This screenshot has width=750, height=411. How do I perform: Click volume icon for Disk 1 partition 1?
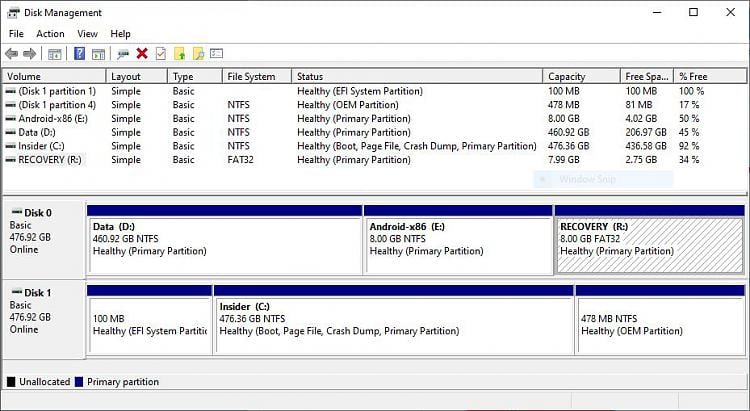(x=11, y=91)
